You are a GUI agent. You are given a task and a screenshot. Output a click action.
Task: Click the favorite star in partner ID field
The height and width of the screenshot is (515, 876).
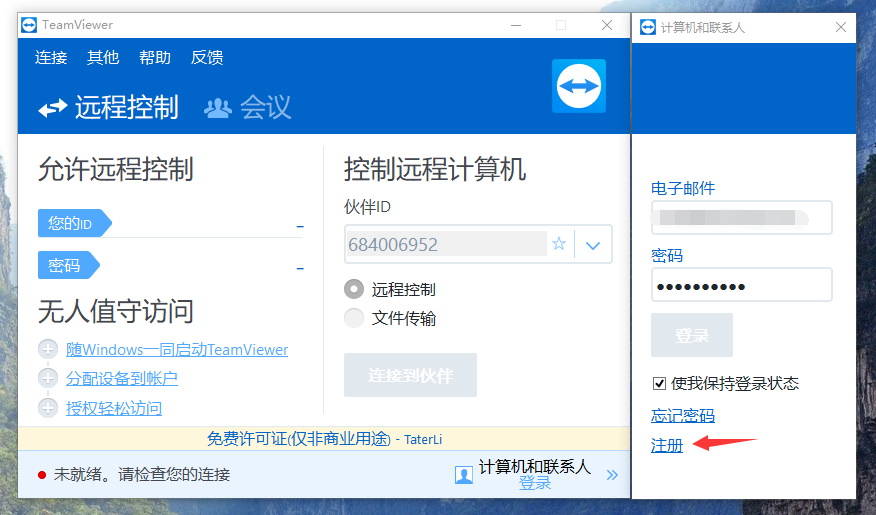pyautogui.click(x=559, y=244)
